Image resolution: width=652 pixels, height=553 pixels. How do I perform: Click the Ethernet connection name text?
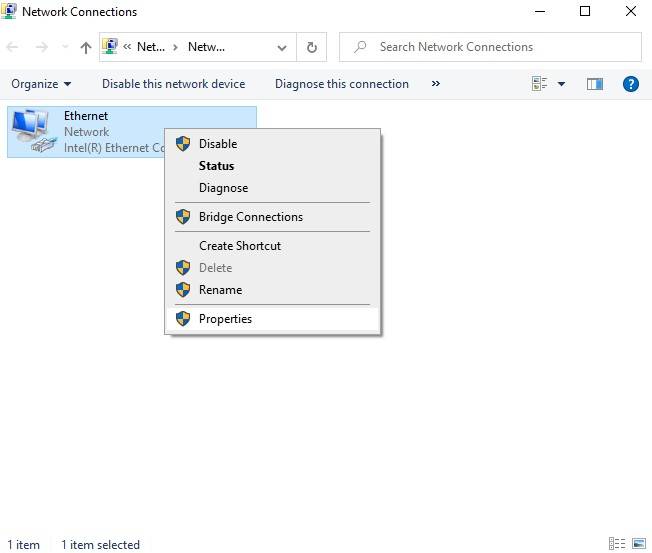click(86, 116)
